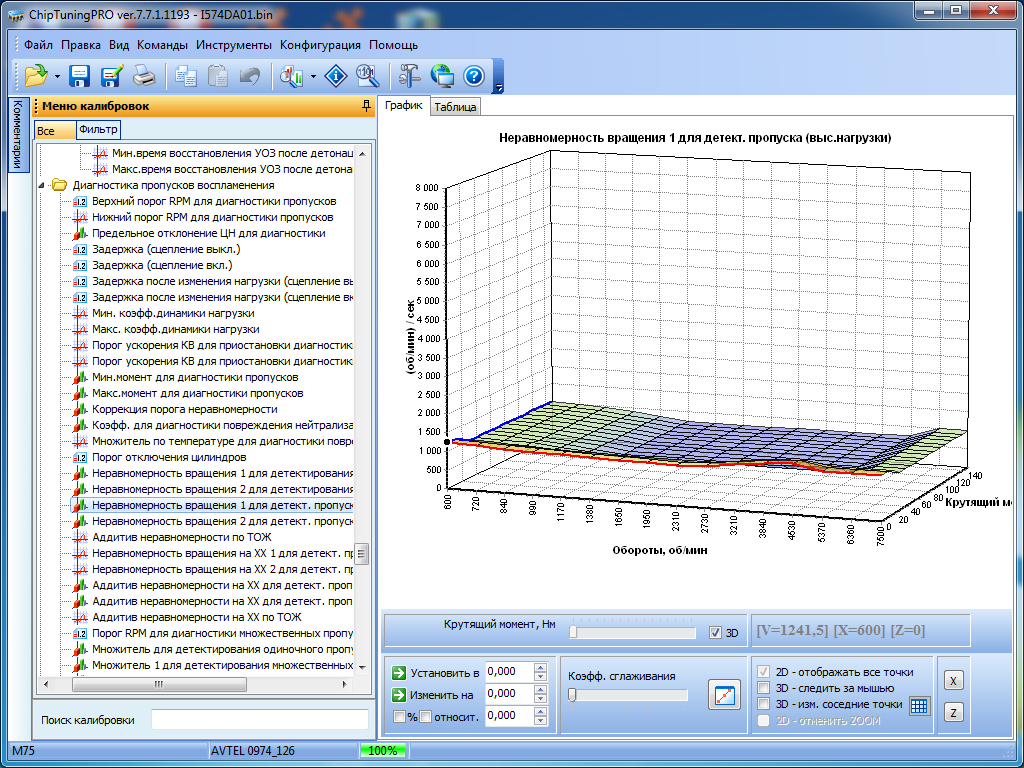Switch to the Таблица tab

(x=456, y=107)
